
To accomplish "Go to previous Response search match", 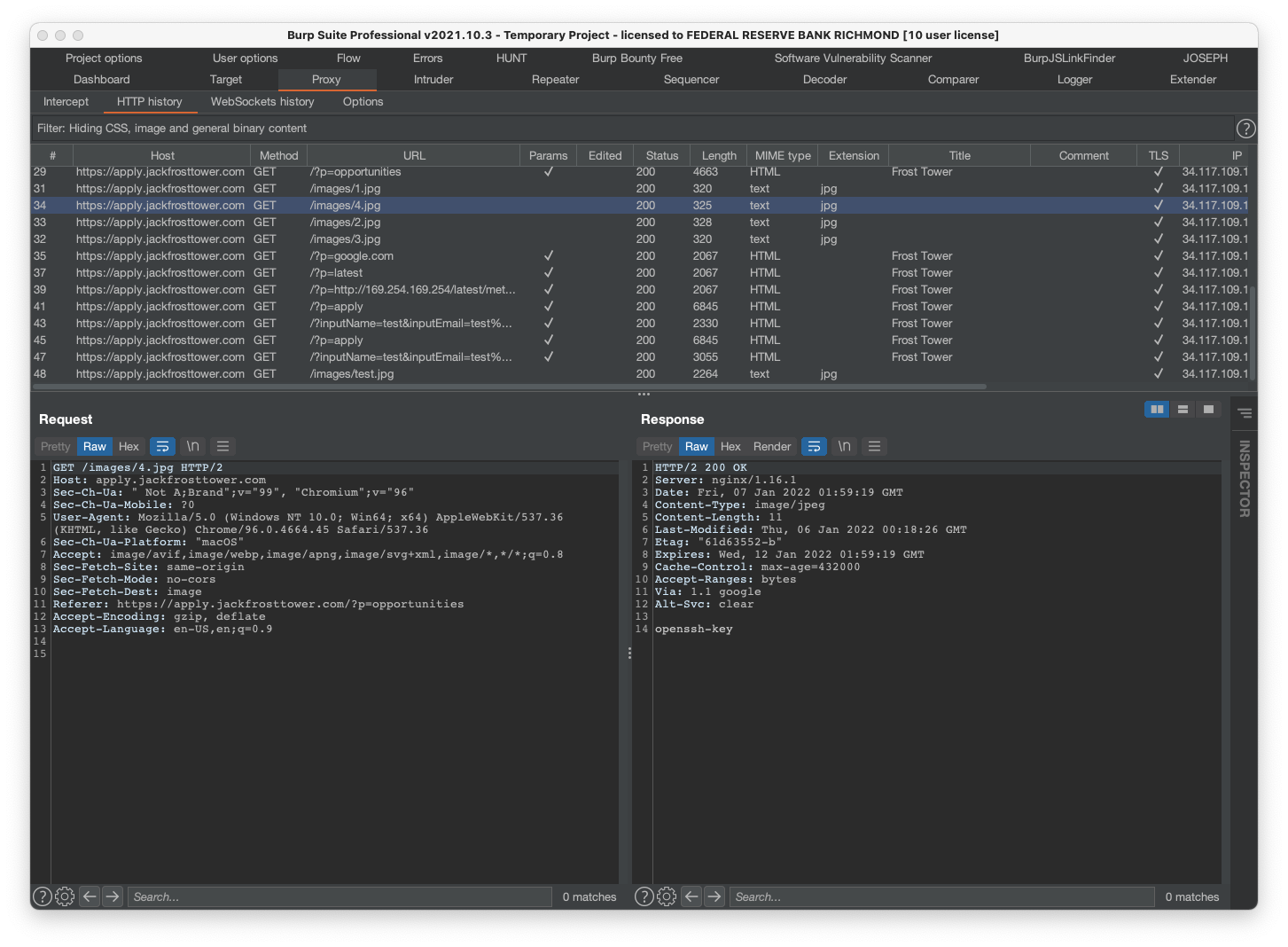I will pyautogui.click(x=691, y=896).
